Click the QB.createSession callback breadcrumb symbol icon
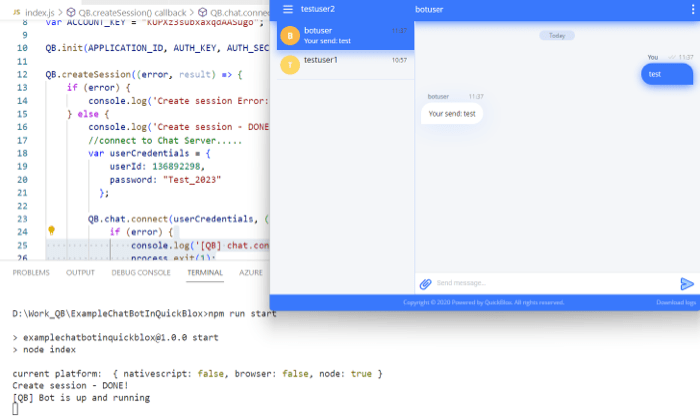 click(71, 12)
